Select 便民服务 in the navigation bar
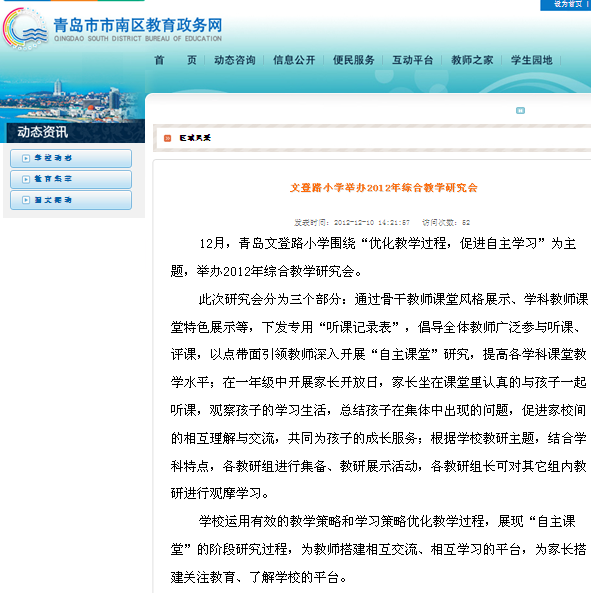Image resolution: width=591 pixels, height=593 pixels. tap(354, 60)
